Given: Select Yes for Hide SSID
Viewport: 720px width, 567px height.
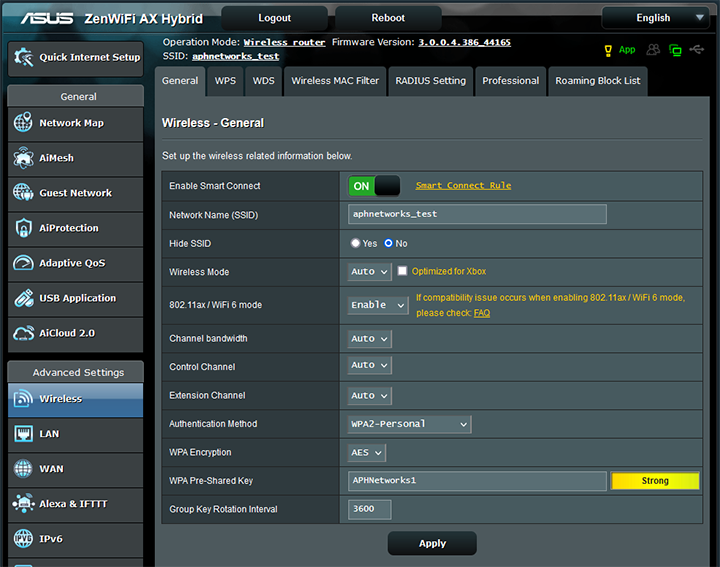Looking at the screenshot, I should 355,243.
